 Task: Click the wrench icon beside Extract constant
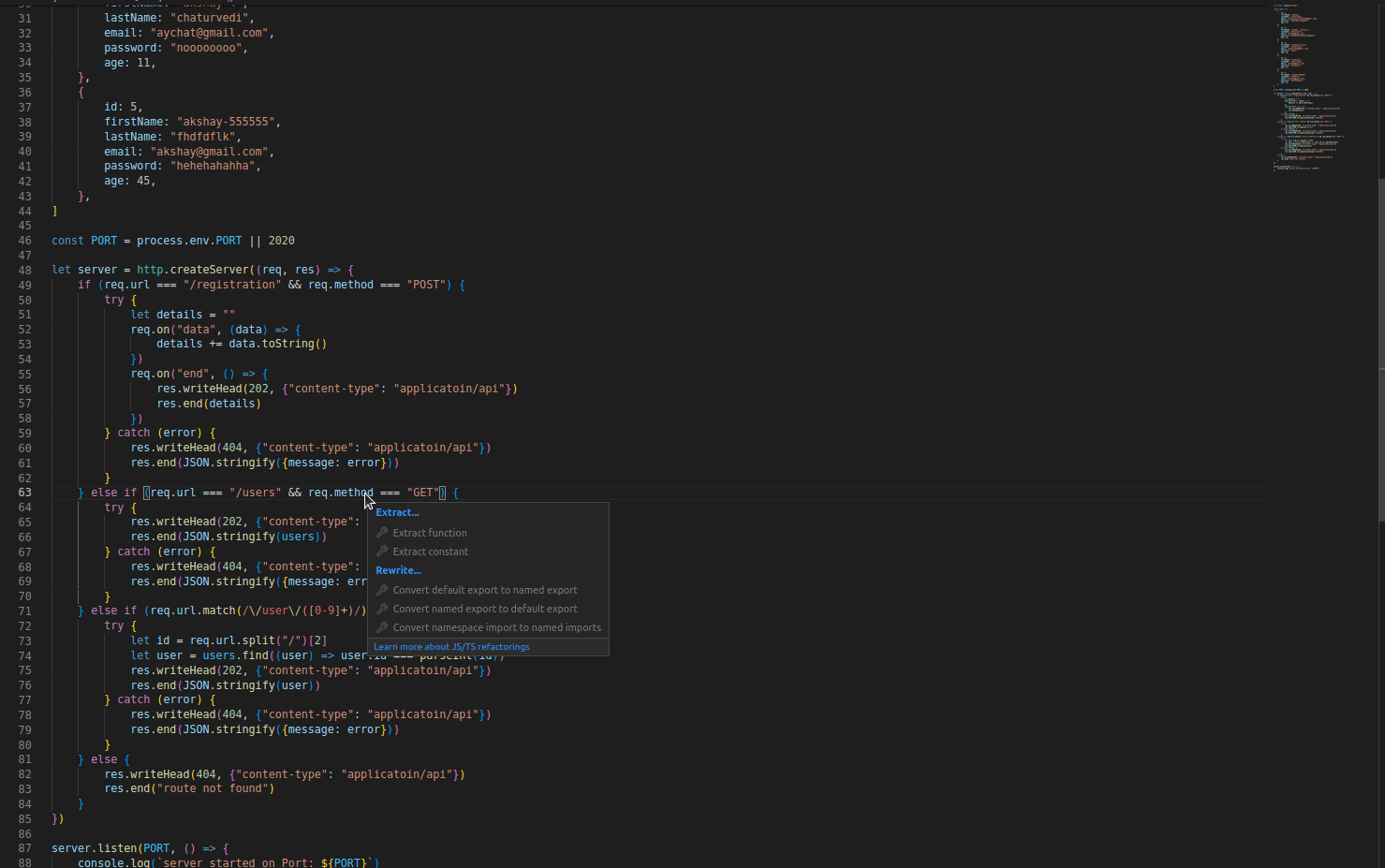point(382,552)
